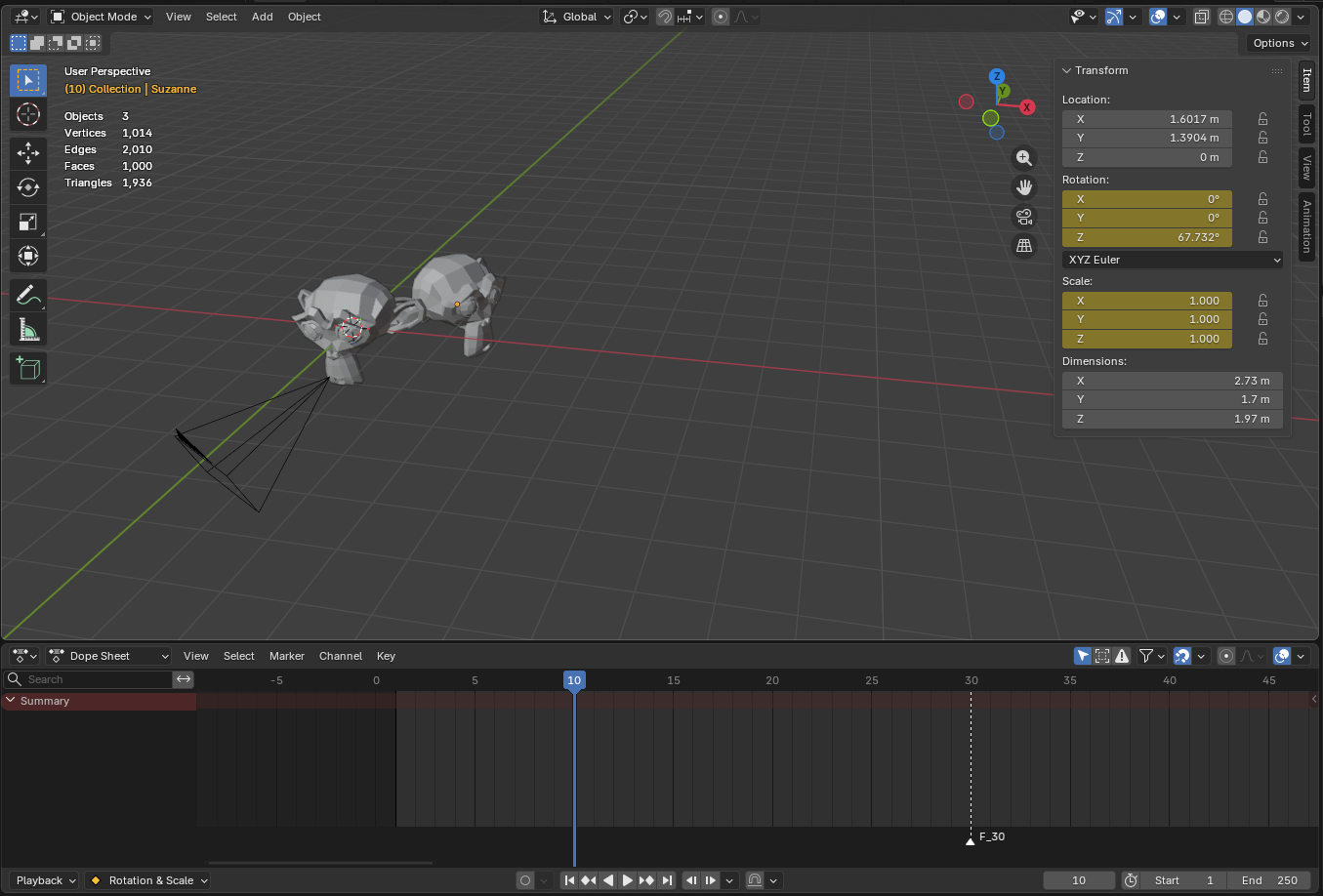Select the Transform tool
The image size is (1323, 896).
28,256
